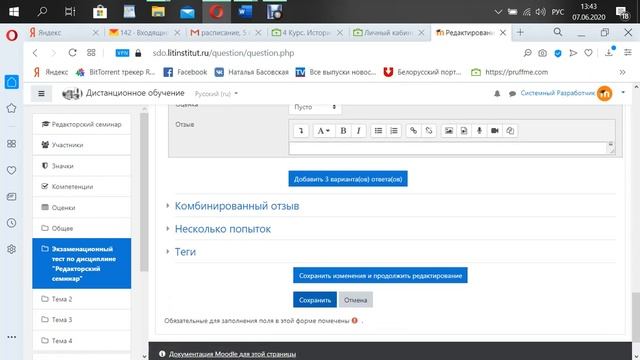Open the BitTorrent трекер bookmark

click(x=116, y=72)
